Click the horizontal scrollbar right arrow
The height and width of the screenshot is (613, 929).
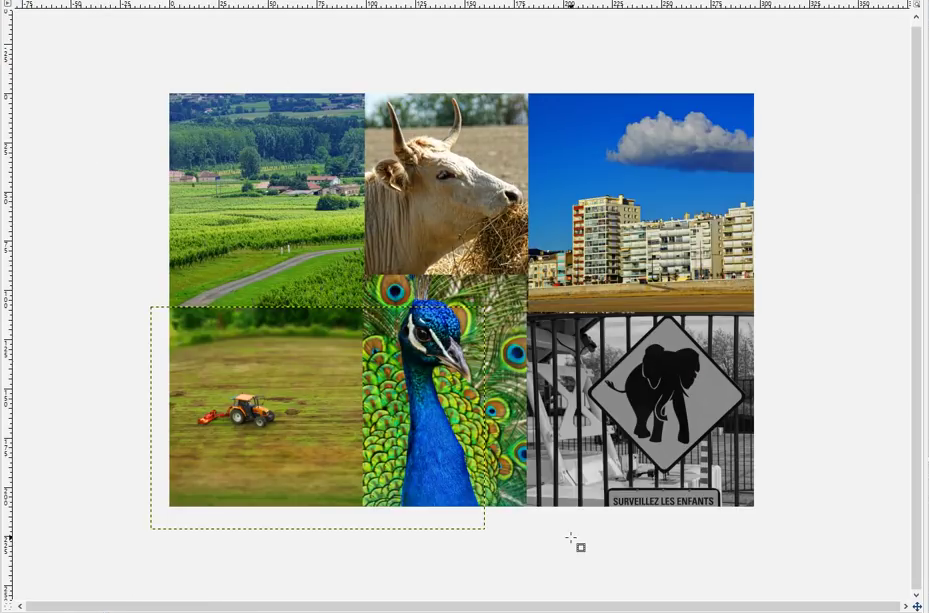pos(905,606)
